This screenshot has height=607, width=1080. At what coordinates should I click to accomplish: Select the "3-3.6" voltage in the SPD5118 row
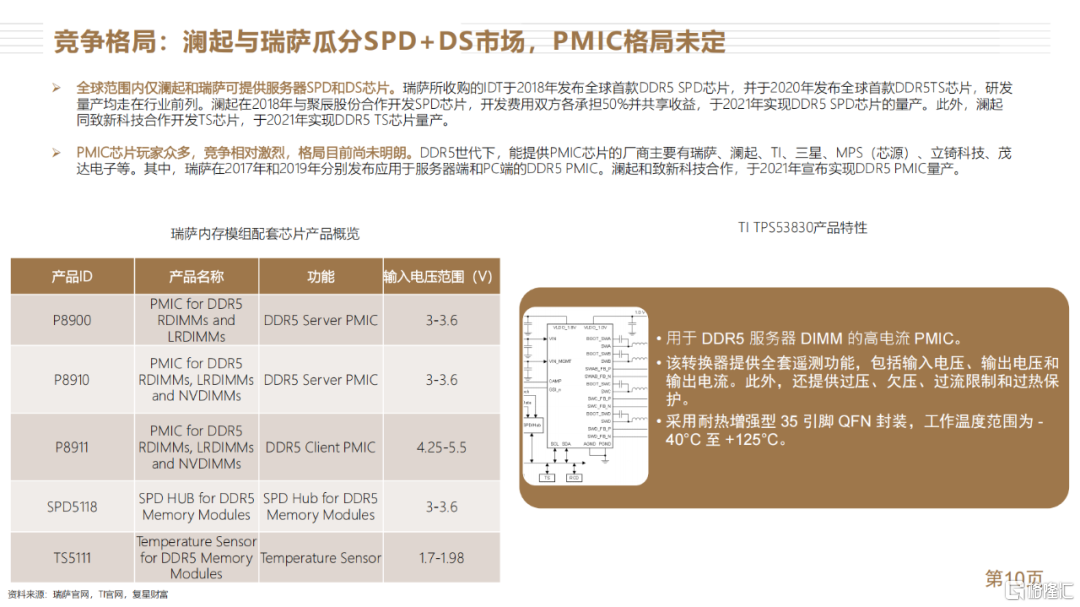point(442,506)
